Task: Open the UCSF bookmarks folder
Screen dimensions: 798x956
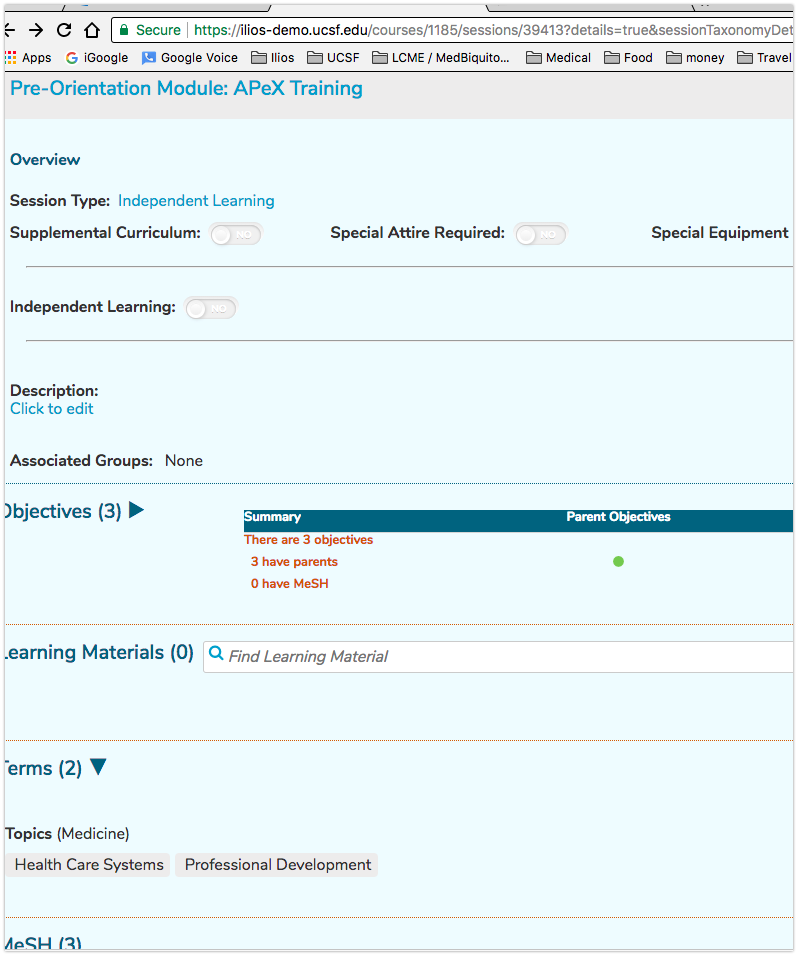Action: point(333,58)
